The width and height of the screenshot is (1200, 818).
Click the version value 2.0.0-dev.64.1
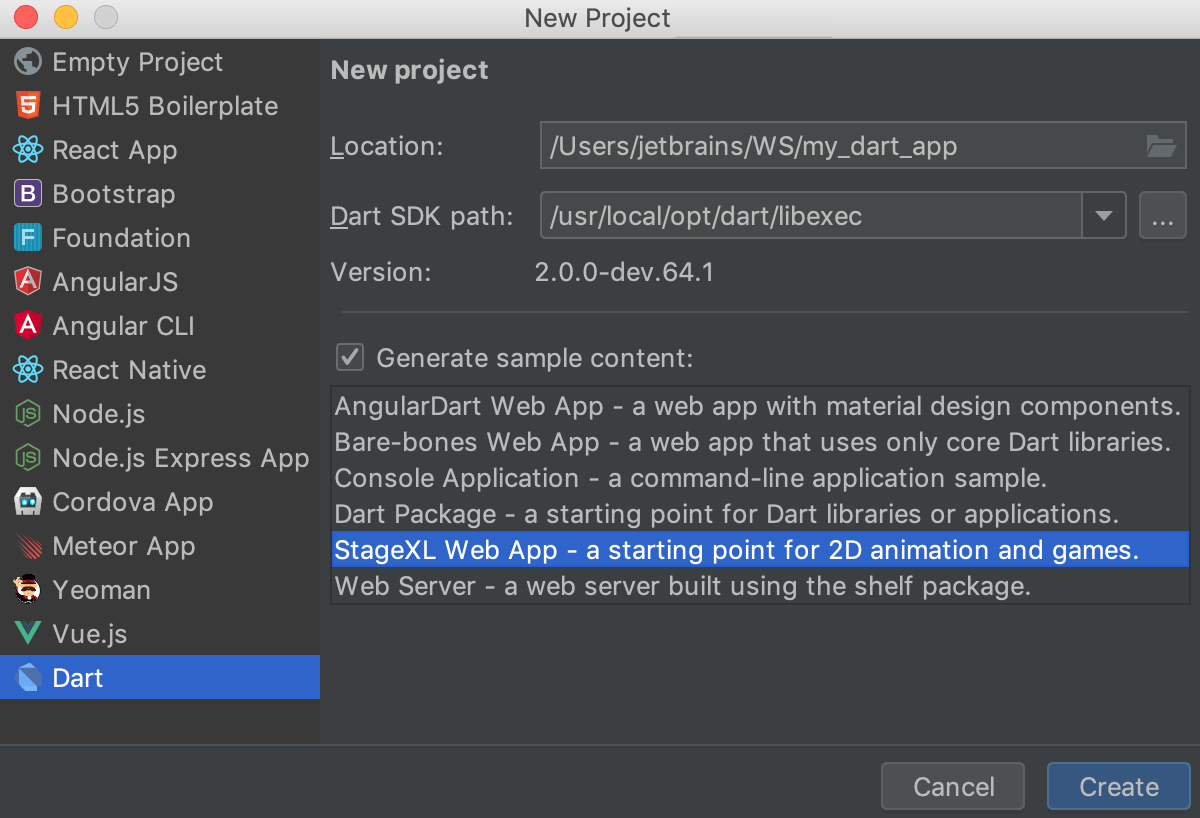tap(625, 272)
